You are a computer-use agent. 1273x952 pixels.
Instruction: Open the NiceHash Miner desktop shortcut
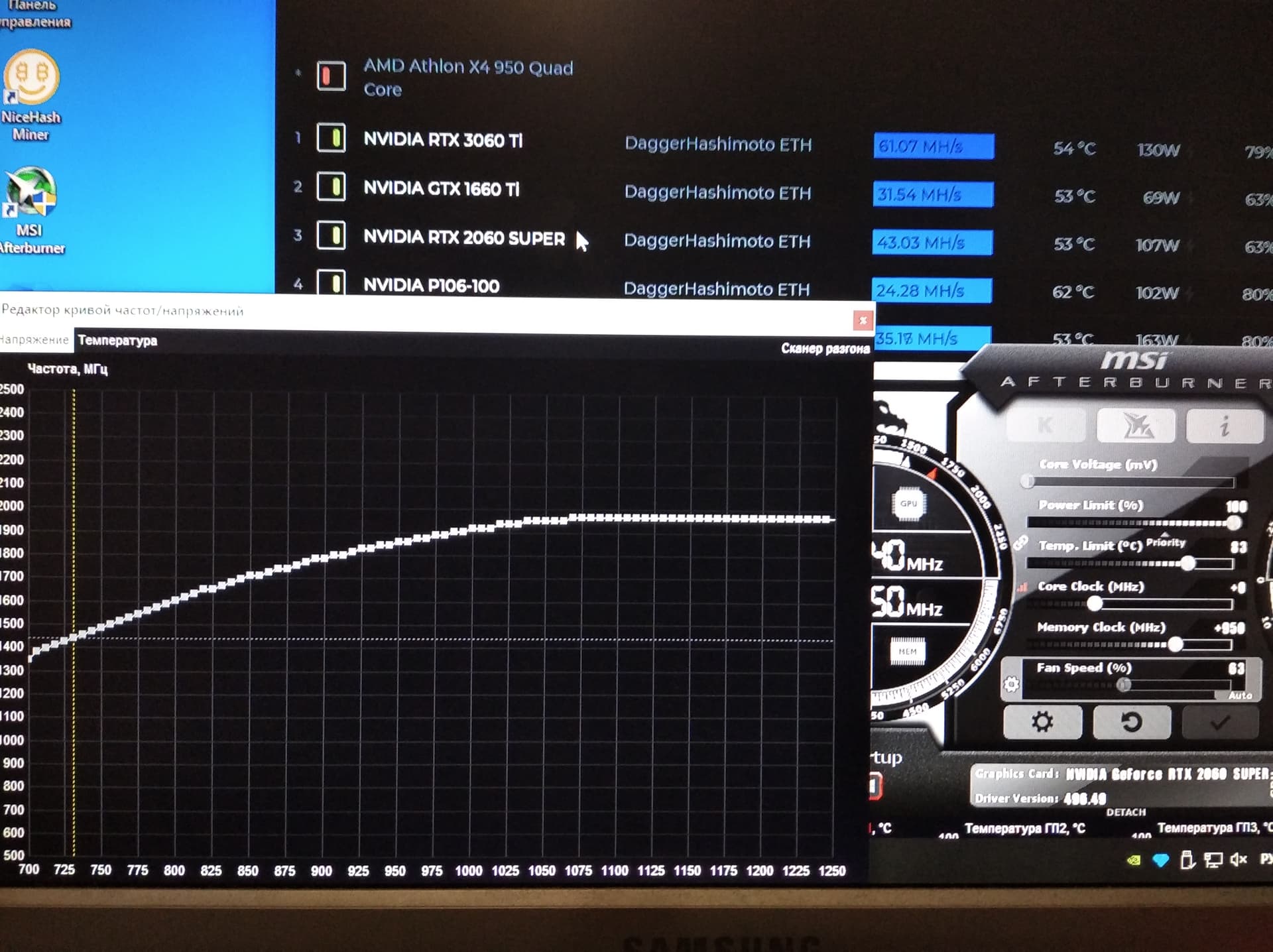31,95
